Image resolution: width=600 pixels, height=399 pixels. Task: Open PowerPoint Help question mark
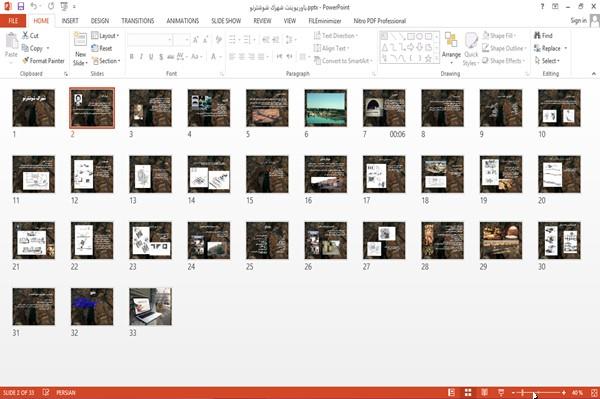click(x=542, y=7)
